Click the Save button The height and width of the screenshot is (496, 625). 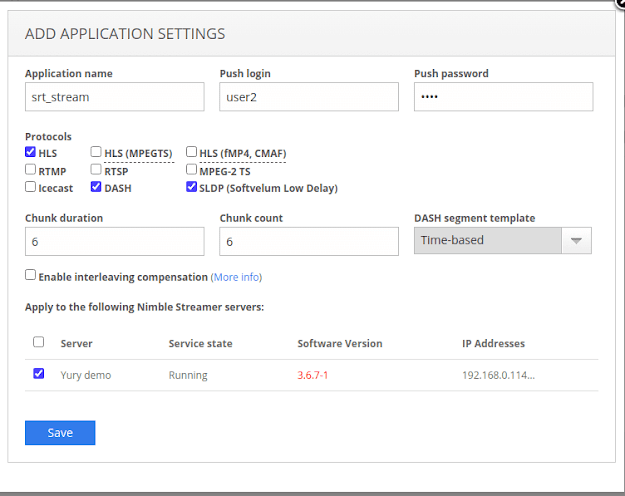click(x=60, y=432)
